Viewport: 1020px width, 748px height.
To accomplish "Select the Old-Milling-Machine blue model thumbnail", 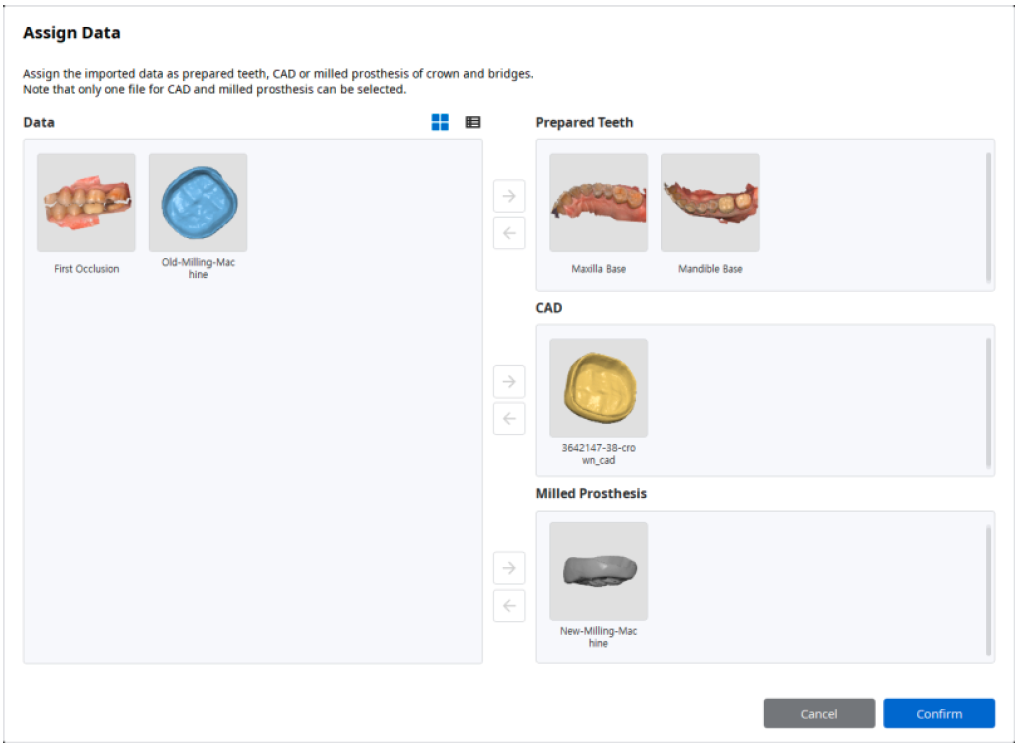I will point(198,203).
